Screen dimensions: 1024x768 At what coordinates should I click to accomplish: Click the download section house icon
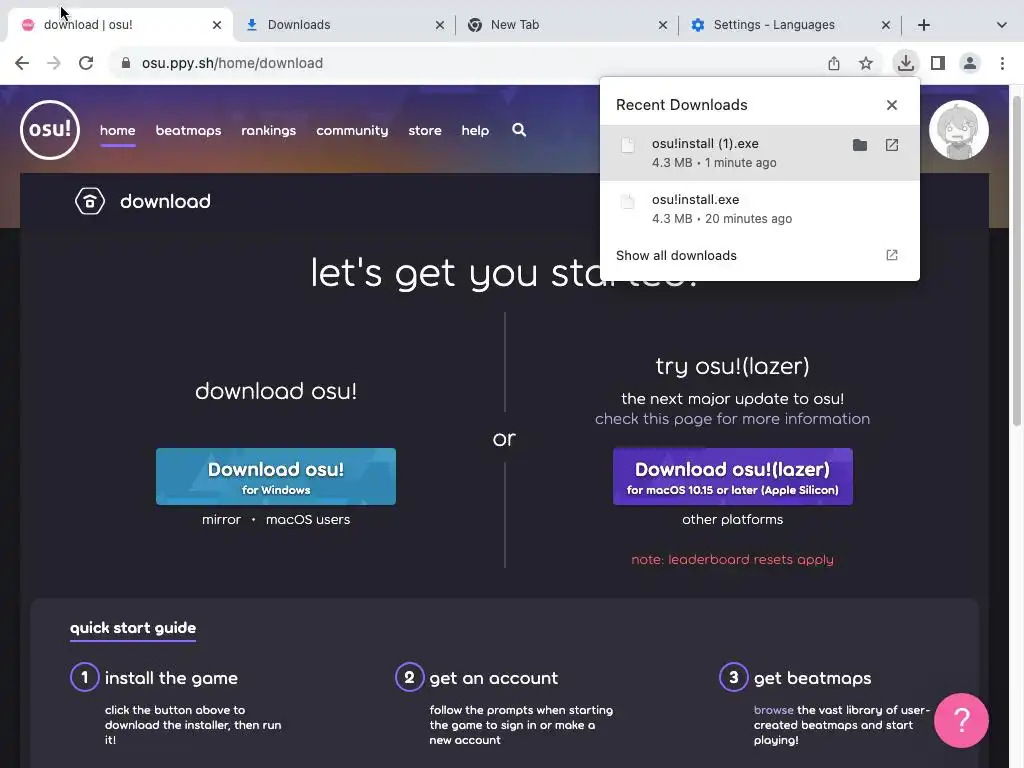[x=90, y=201]
